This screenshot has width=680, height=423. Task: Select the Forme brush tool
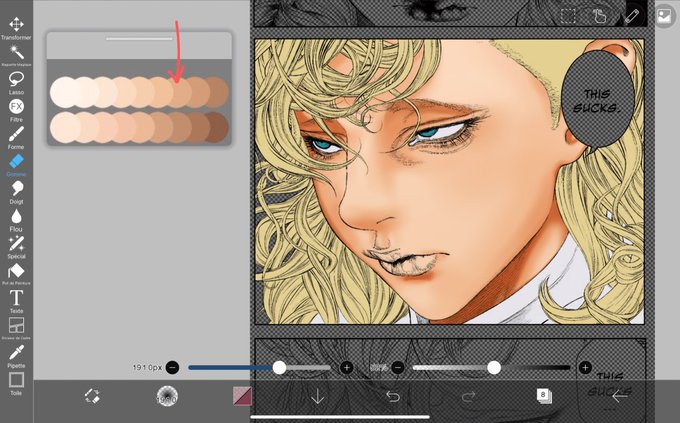(16, 138)
